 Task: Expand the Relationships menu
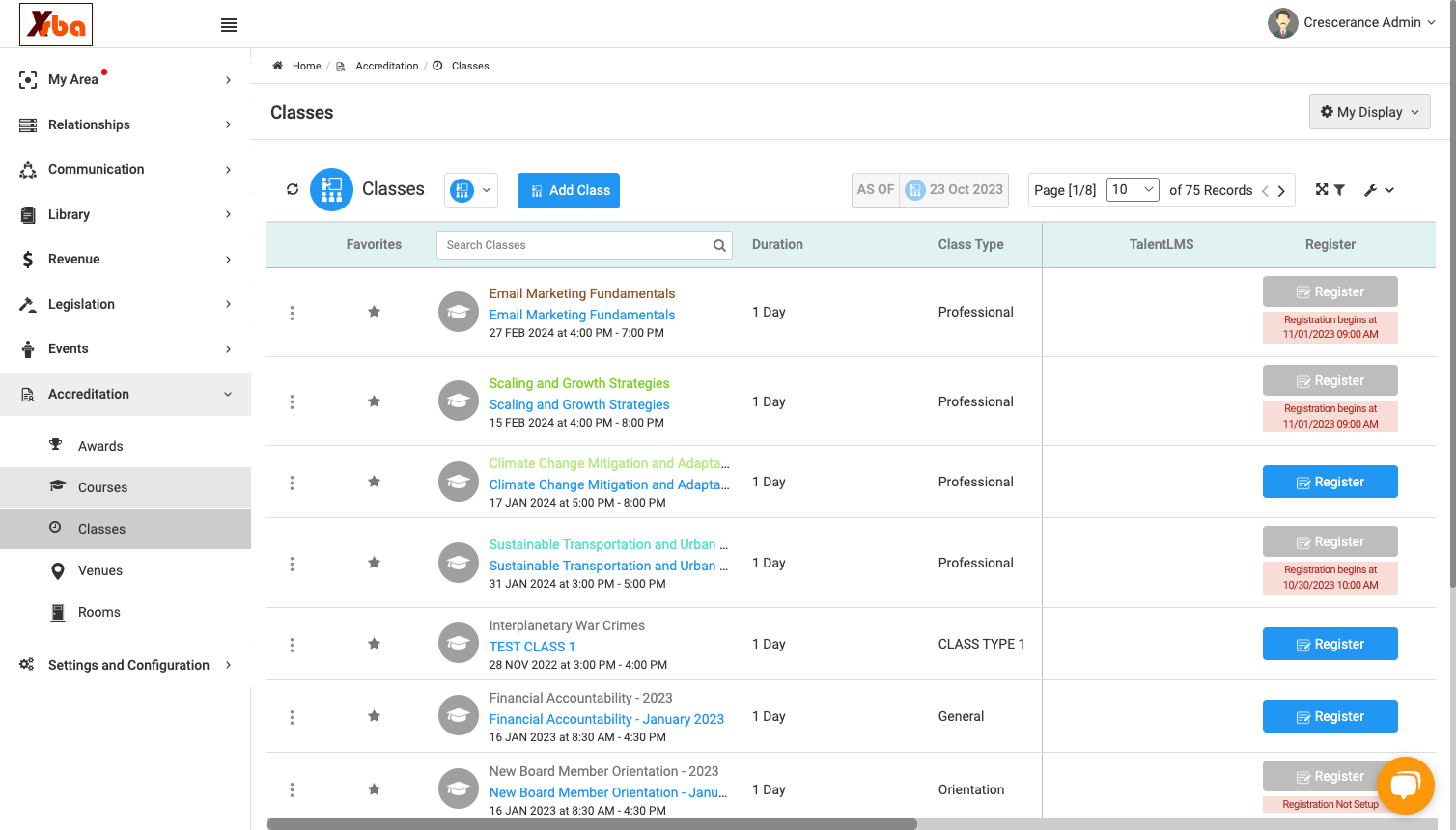pyautogui.click(x=126, y=124)
